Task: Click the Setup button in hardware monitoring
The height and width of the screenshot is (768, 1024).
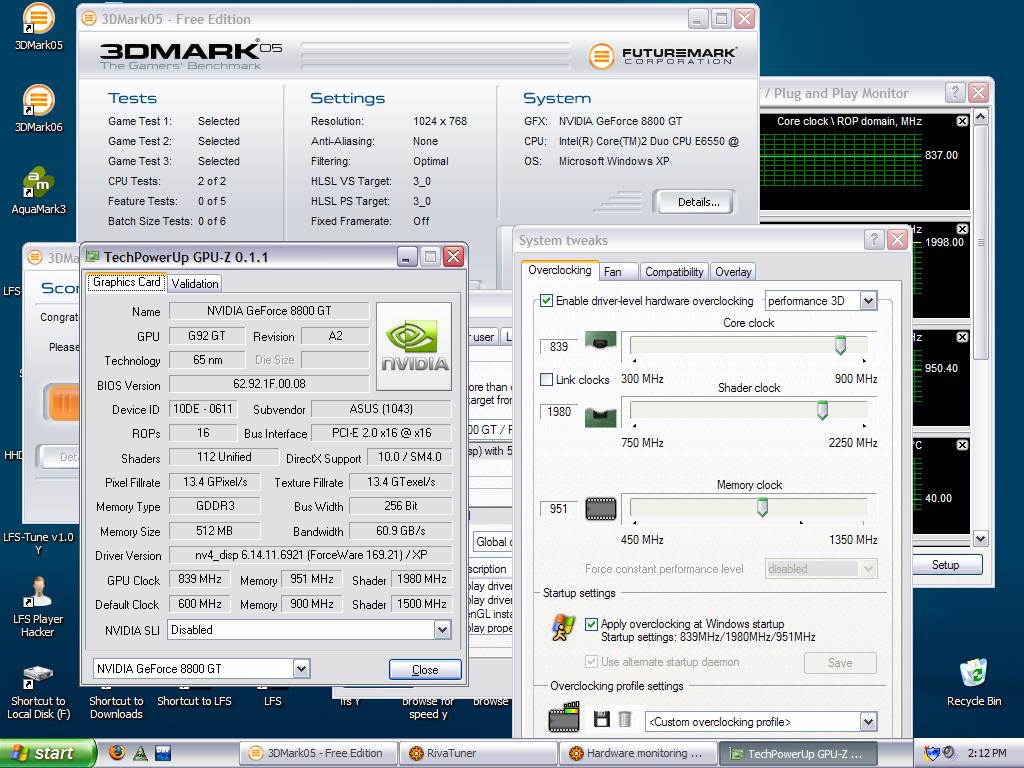Action: [945, 565]
